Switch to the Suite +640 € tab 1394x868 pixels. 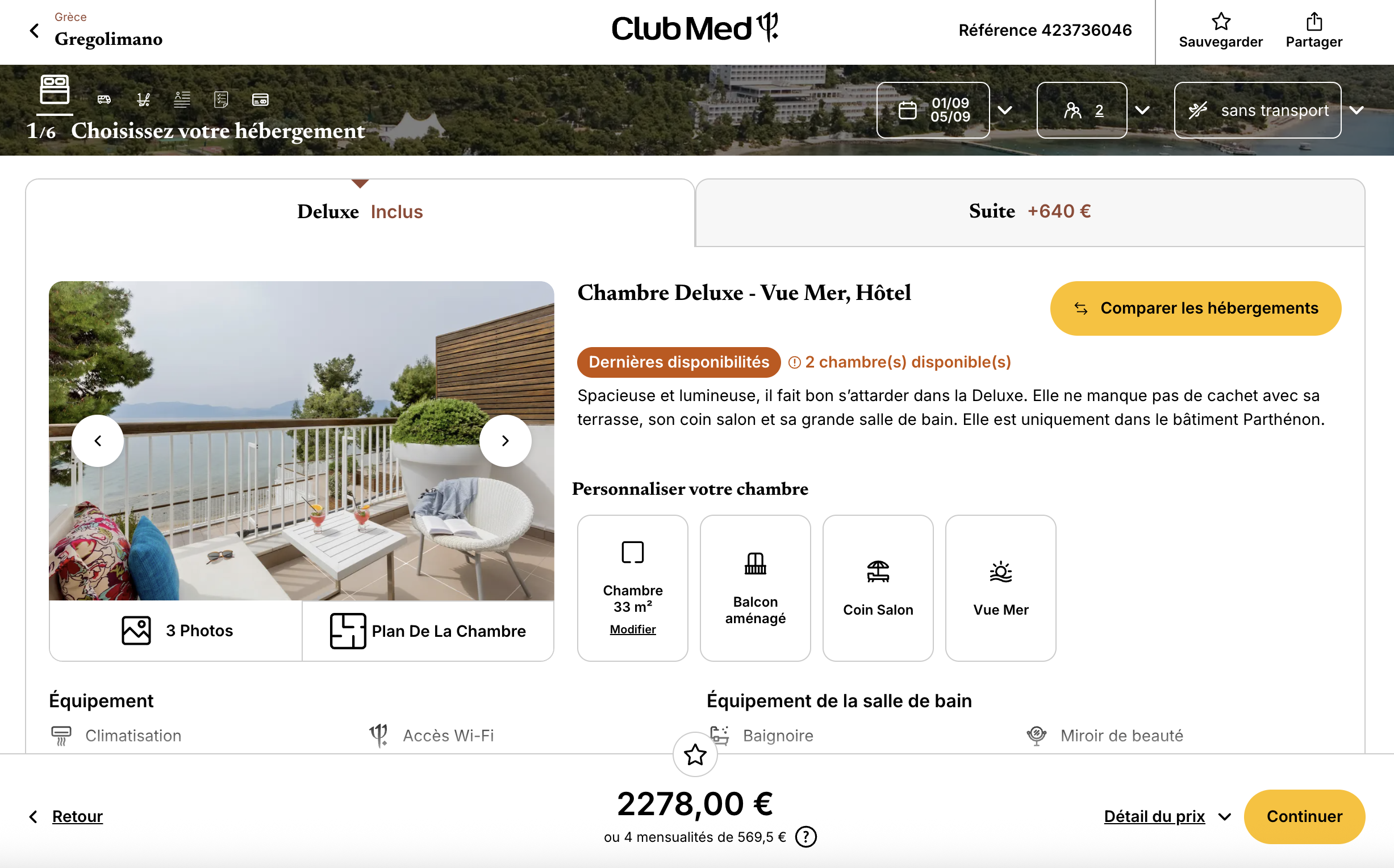point(1029,211)
